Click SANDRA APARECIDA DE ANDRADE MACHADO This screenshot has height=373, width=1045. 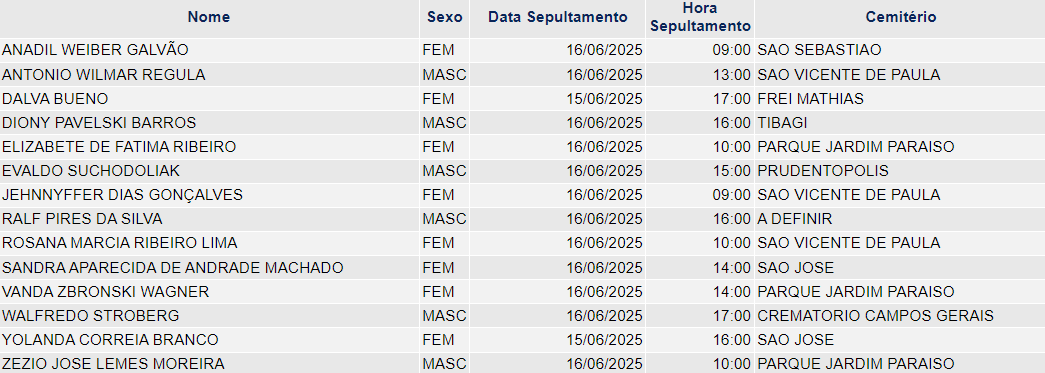tap(173, 268)
